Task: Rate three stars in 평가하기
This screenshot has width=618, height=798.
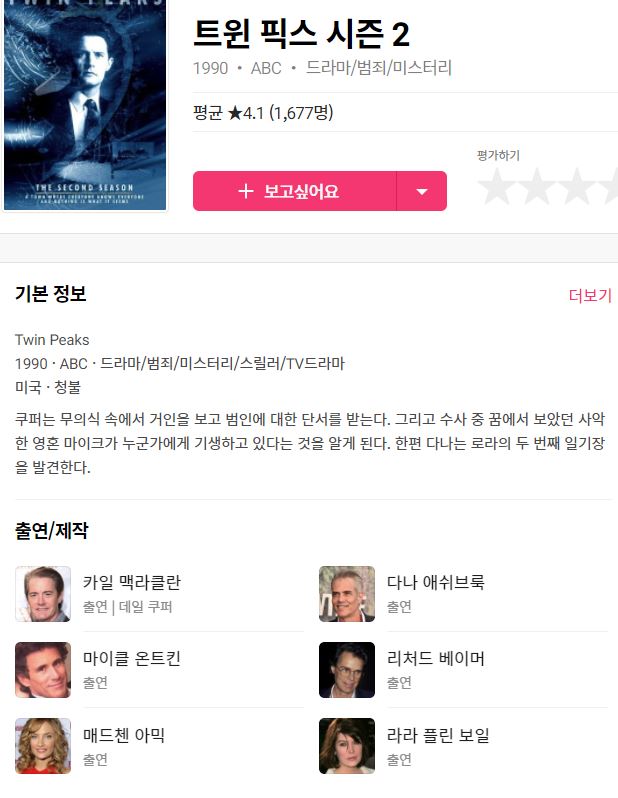Action: [577, 187]
